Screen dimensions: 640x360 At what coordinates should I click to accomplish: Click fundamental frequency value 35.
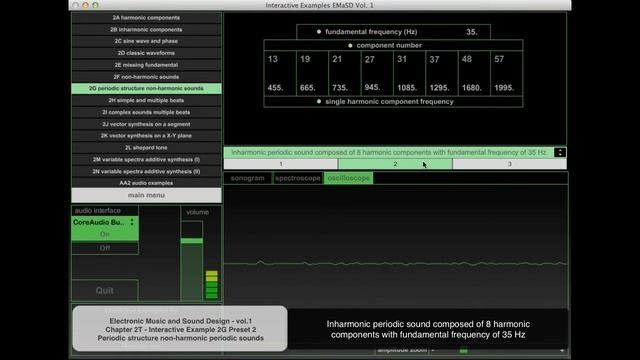pyautogui.click(x=472, y=32)
